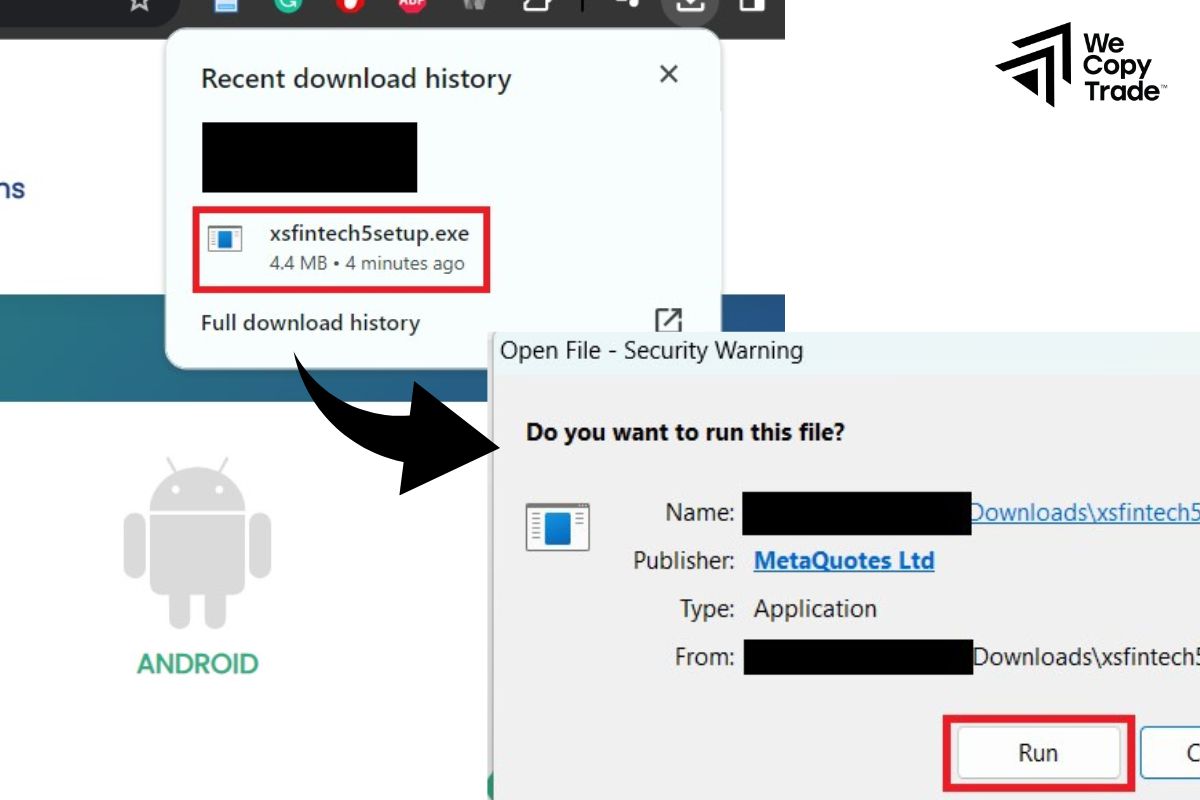Click the xsfintech5setup.exe file icon
The height and width of the screenshot is (800, 1200).
click(x=225, y=239)
